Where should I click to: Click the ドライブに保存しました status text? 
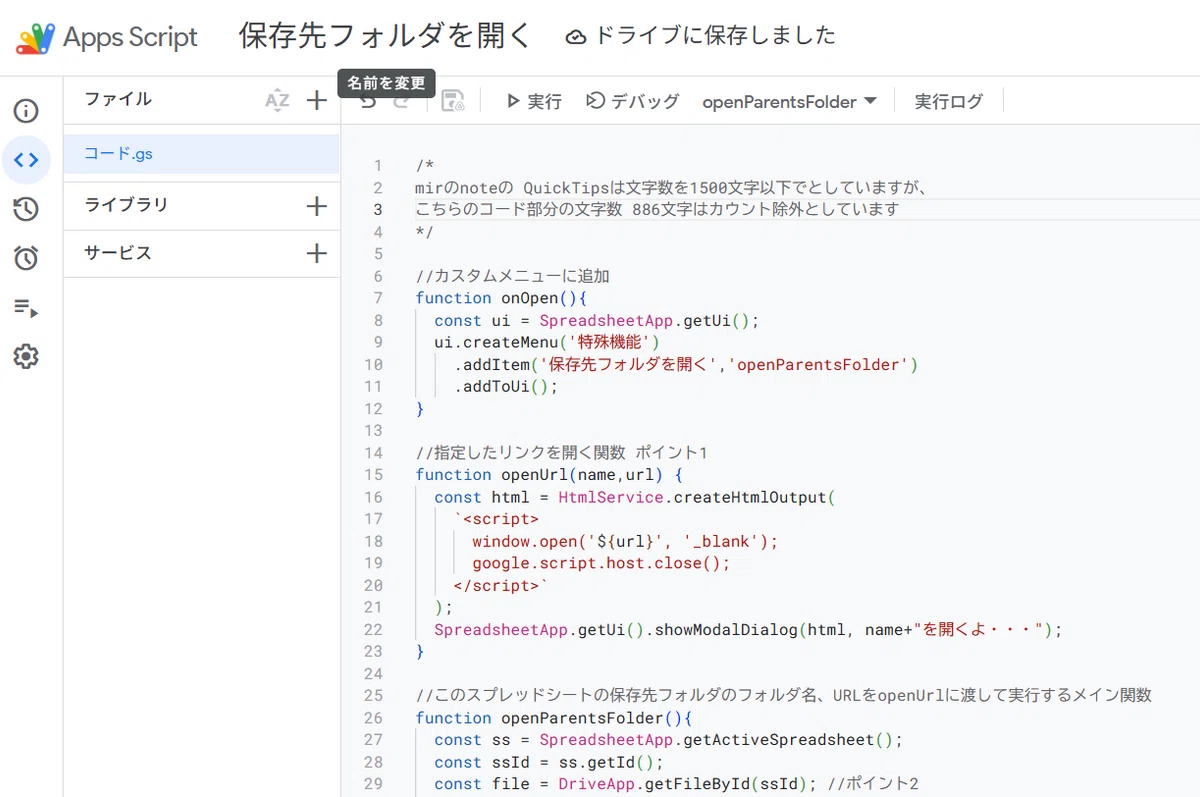(x=715, y=36)
